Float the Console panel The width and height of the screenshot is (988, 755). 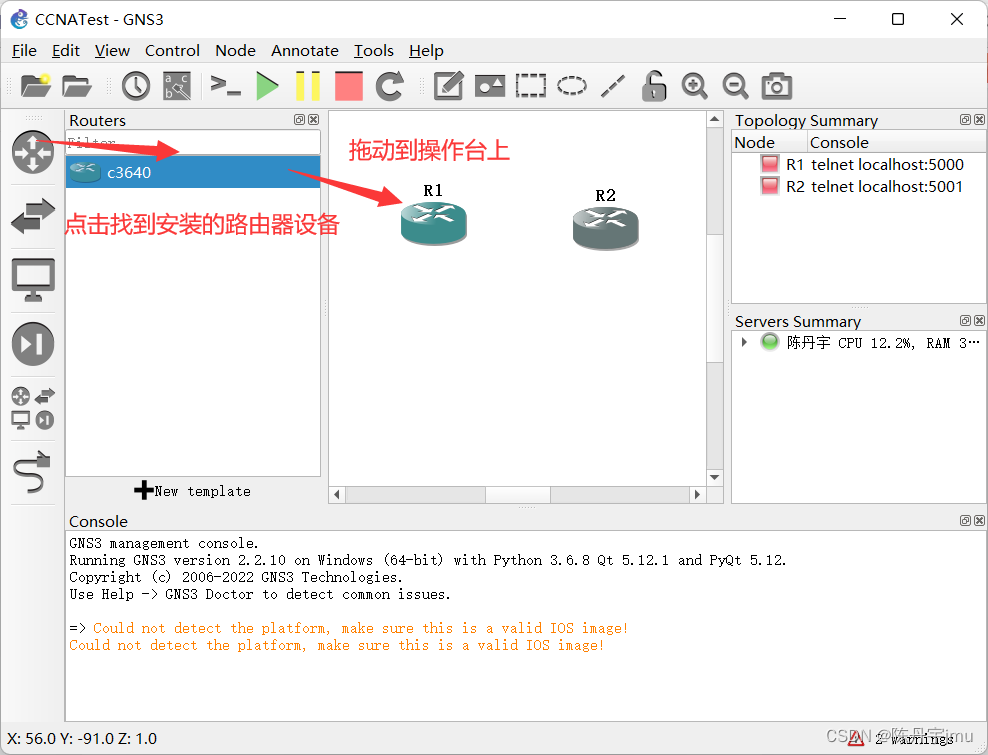click(965, 520)
